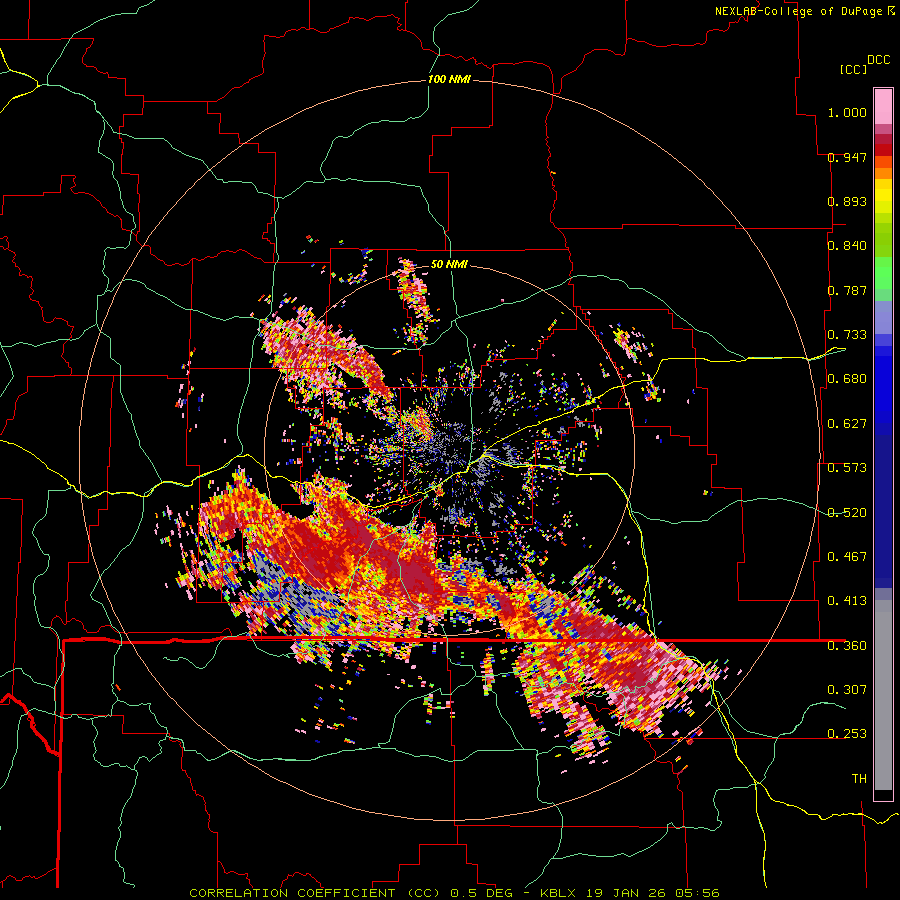Select the 0.893 color scale value
The image size is (900, 900).
coord(847,201)
